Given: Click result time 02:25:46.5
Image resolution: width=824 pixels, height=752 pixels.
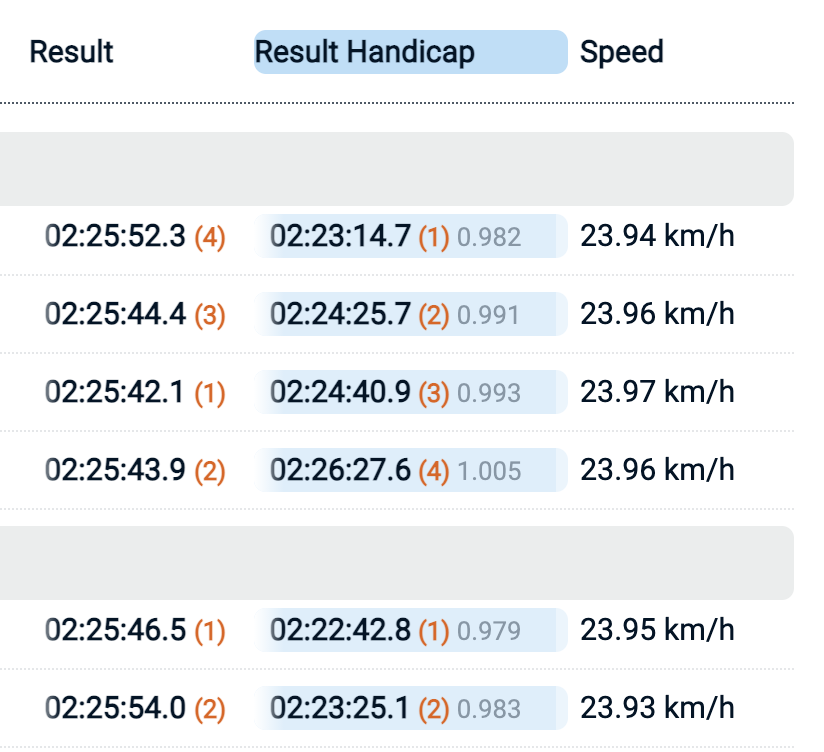Looking at the screenshot, I should tap(115, 630).
